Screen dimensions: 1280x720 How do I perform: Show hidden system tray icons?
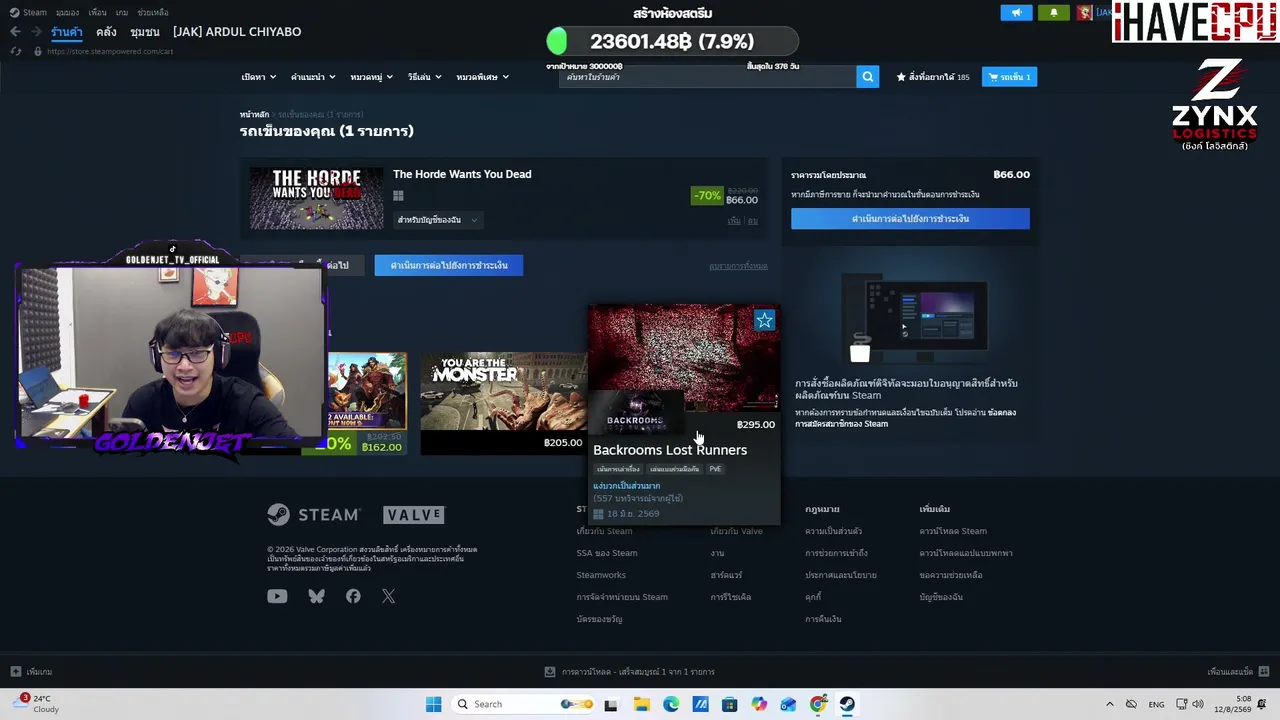point(1109,704)
